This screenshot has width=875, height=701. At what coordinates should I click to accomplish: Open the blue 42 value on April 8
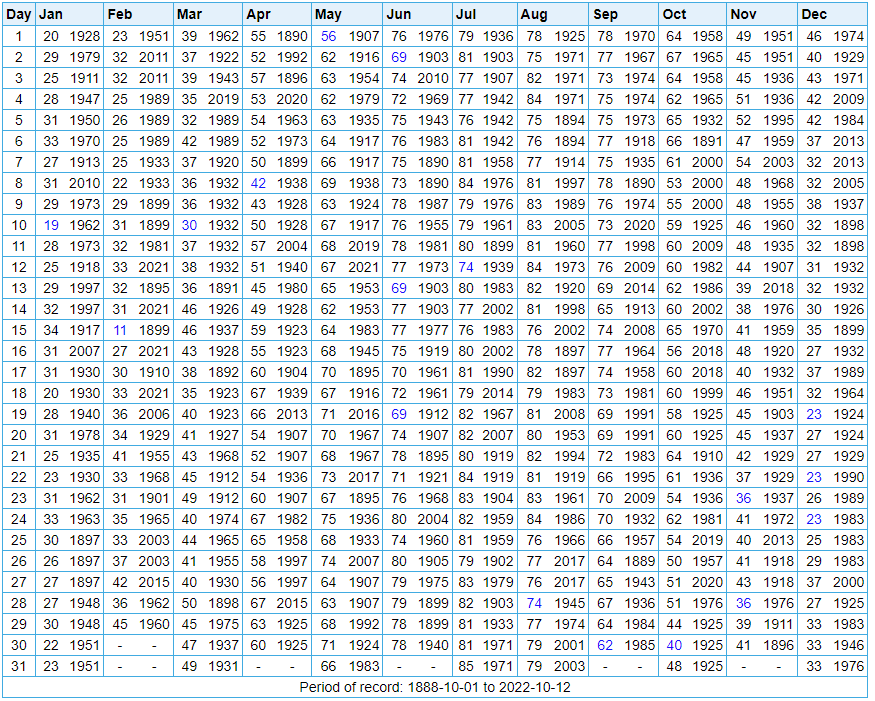[x=259, y=183]
